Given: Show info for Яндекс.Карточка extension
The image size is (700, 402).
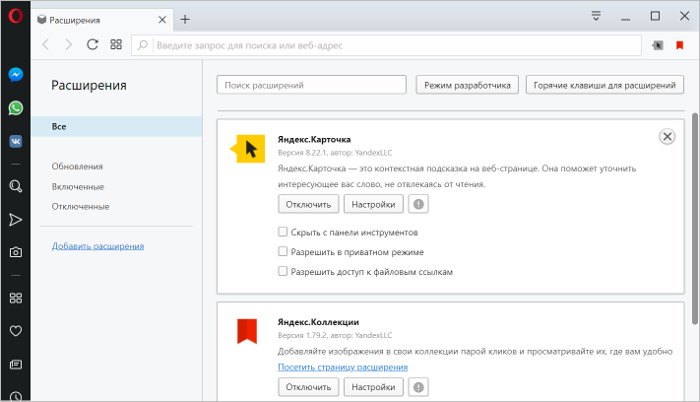Looking at the screenshot, I should (x=418, y=204).
